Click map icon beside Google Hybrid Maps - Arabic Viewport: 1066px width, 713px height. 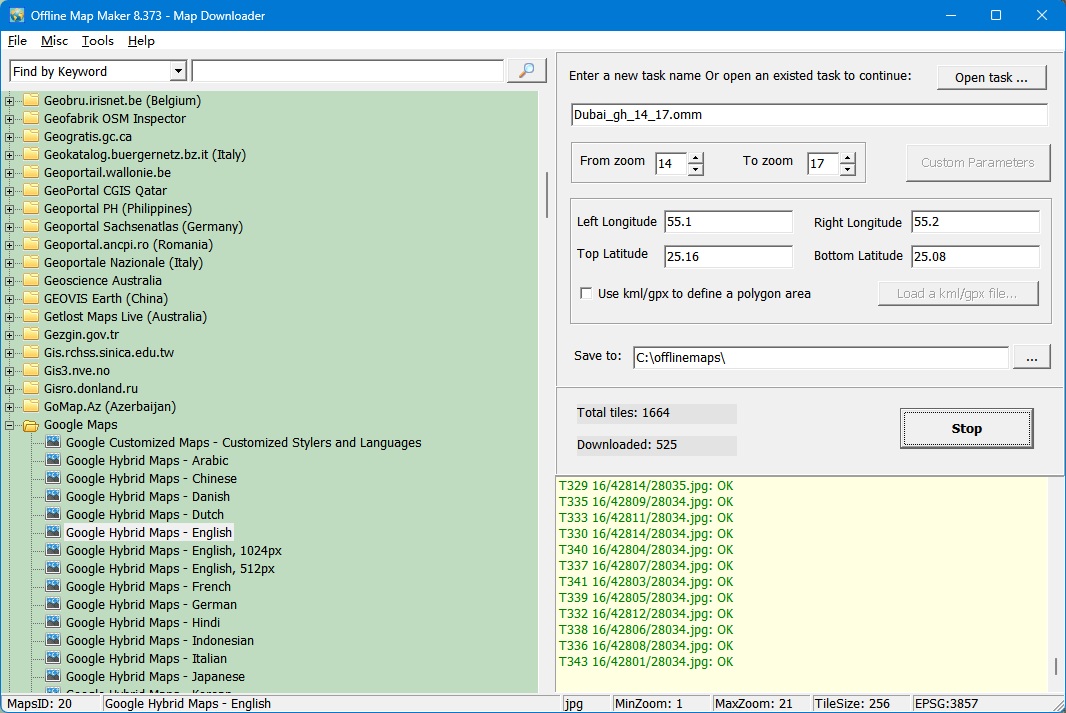tap(53, 460)
